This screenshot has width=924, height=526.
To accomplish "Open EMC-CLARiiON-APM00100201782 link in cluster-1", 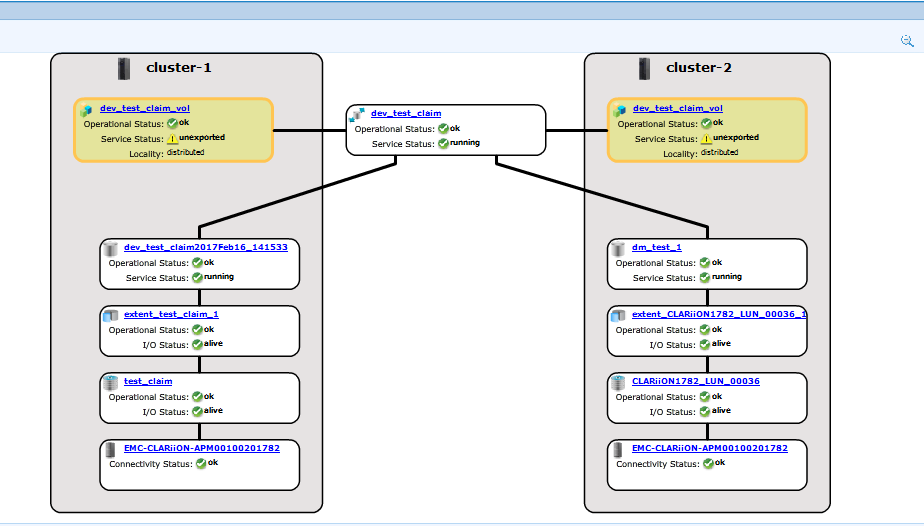I will pos(202,448).
